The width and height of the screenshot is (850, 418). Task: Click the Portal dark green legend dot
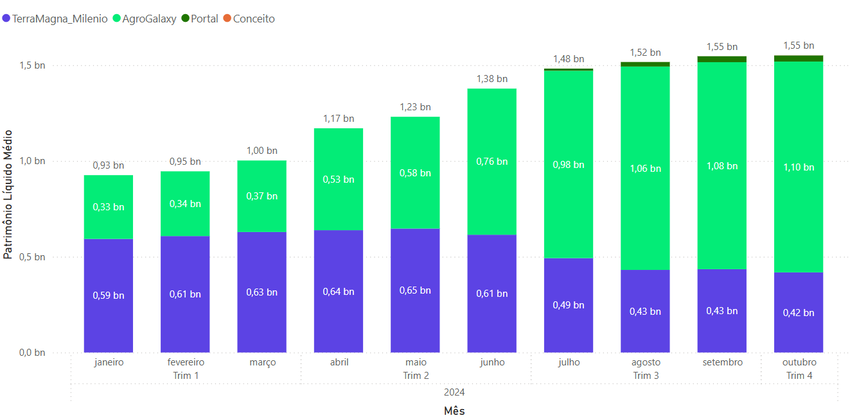tap(185, 18)
